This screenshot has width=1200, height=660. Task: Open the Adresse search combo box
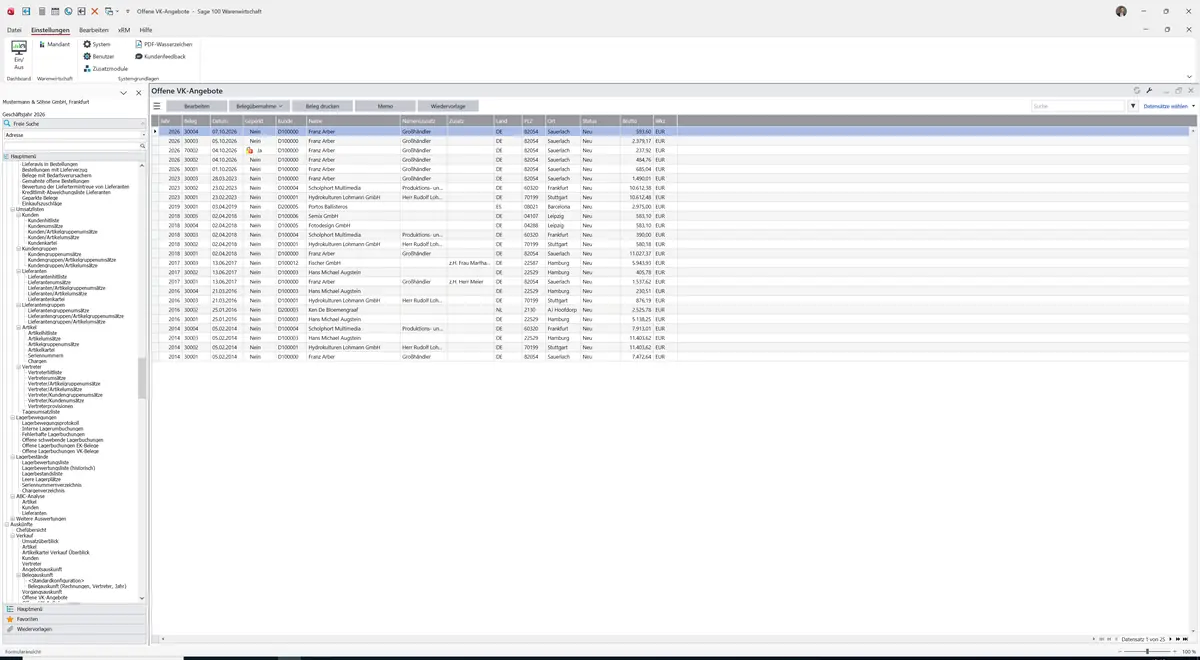[x=75, y=134]
